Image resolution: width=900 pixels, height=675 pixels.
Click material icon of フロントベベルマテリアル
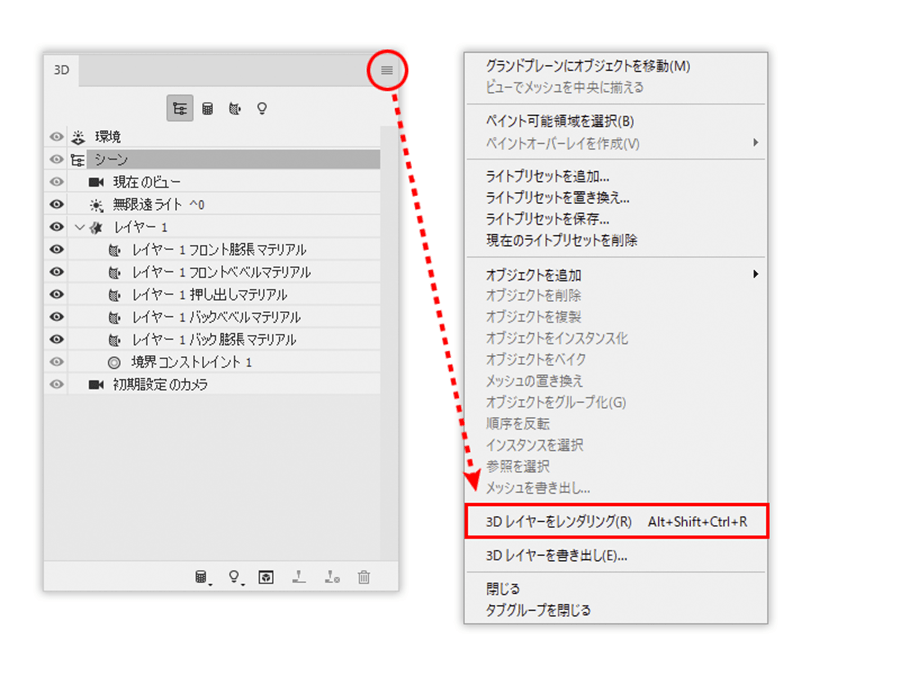coord(115,272)
